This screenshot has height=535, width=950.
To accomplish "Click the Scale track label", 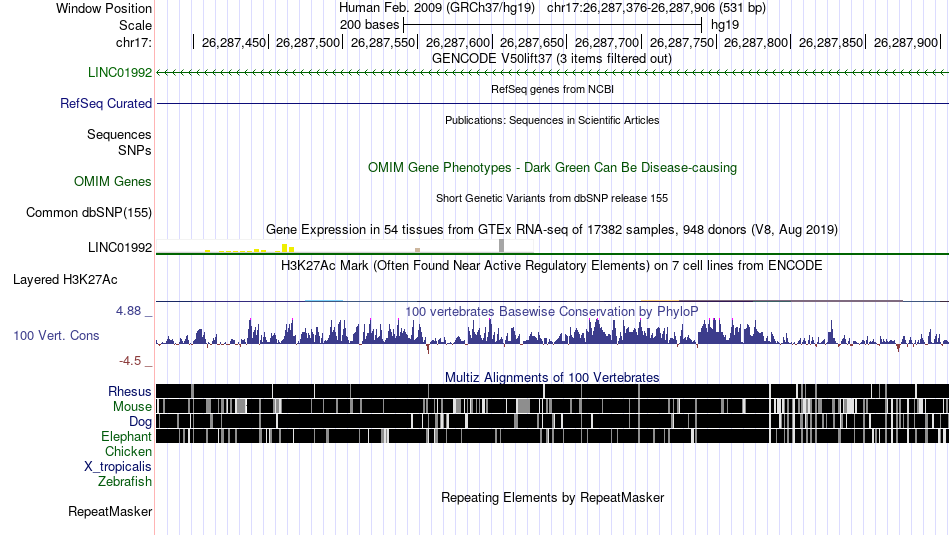I will (135, 25).
